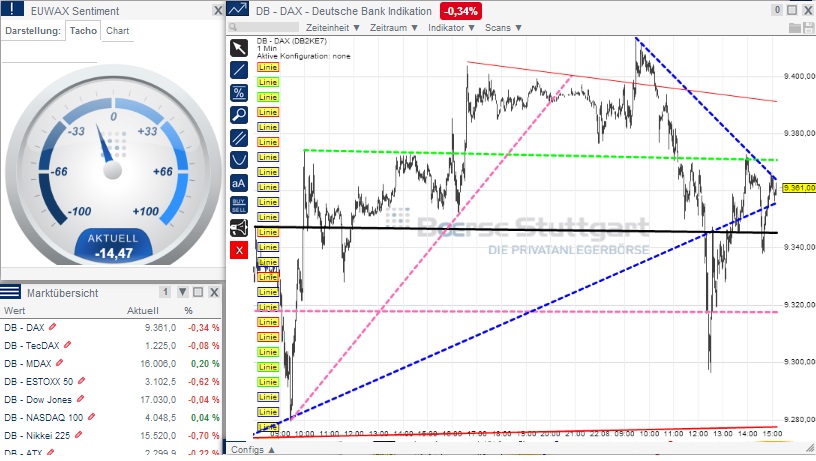816x461 pixels.
Task: Open the DB - ESTOXX 50 row
Action: click(x=111, y=381)
